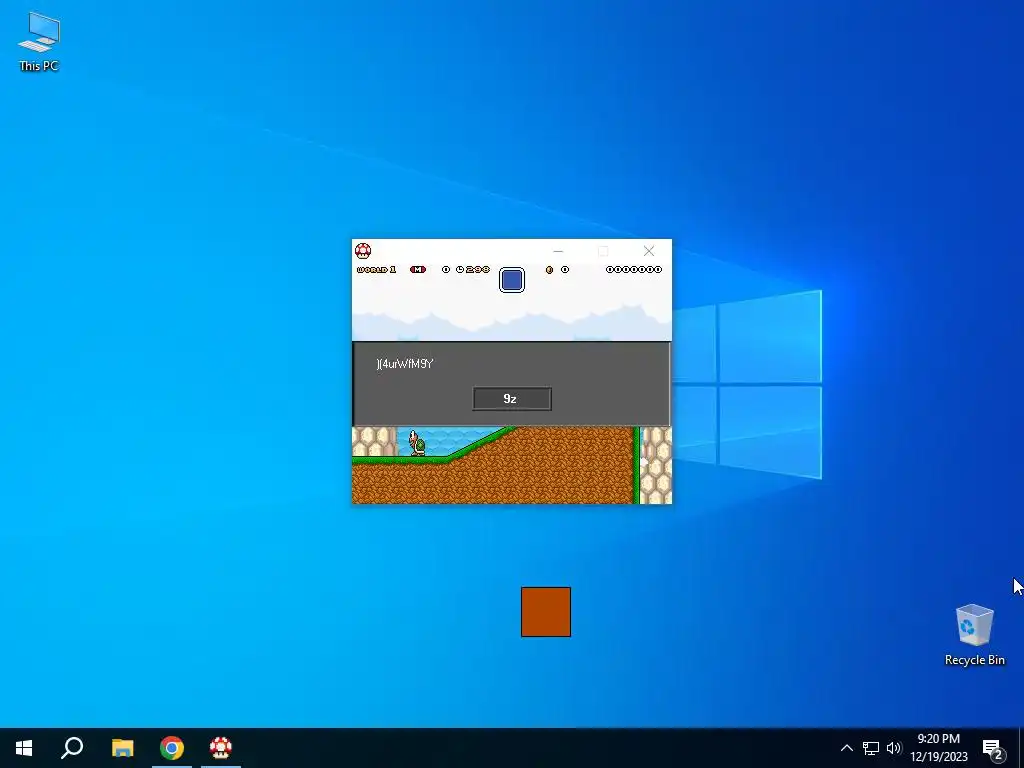Open the notification center icon
The width and height of the screenshot is (1024, 768).
coord(993,748)
